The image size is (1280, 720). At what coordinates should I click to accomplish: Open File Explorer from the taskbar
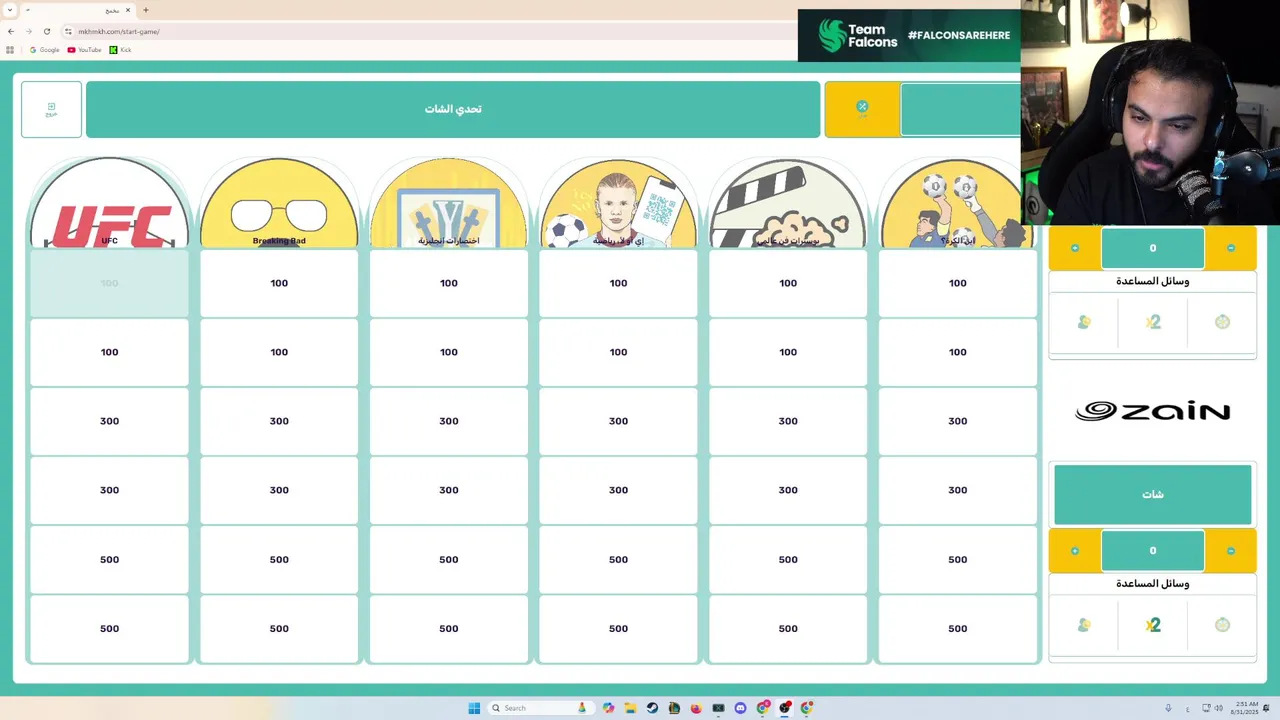630,708
